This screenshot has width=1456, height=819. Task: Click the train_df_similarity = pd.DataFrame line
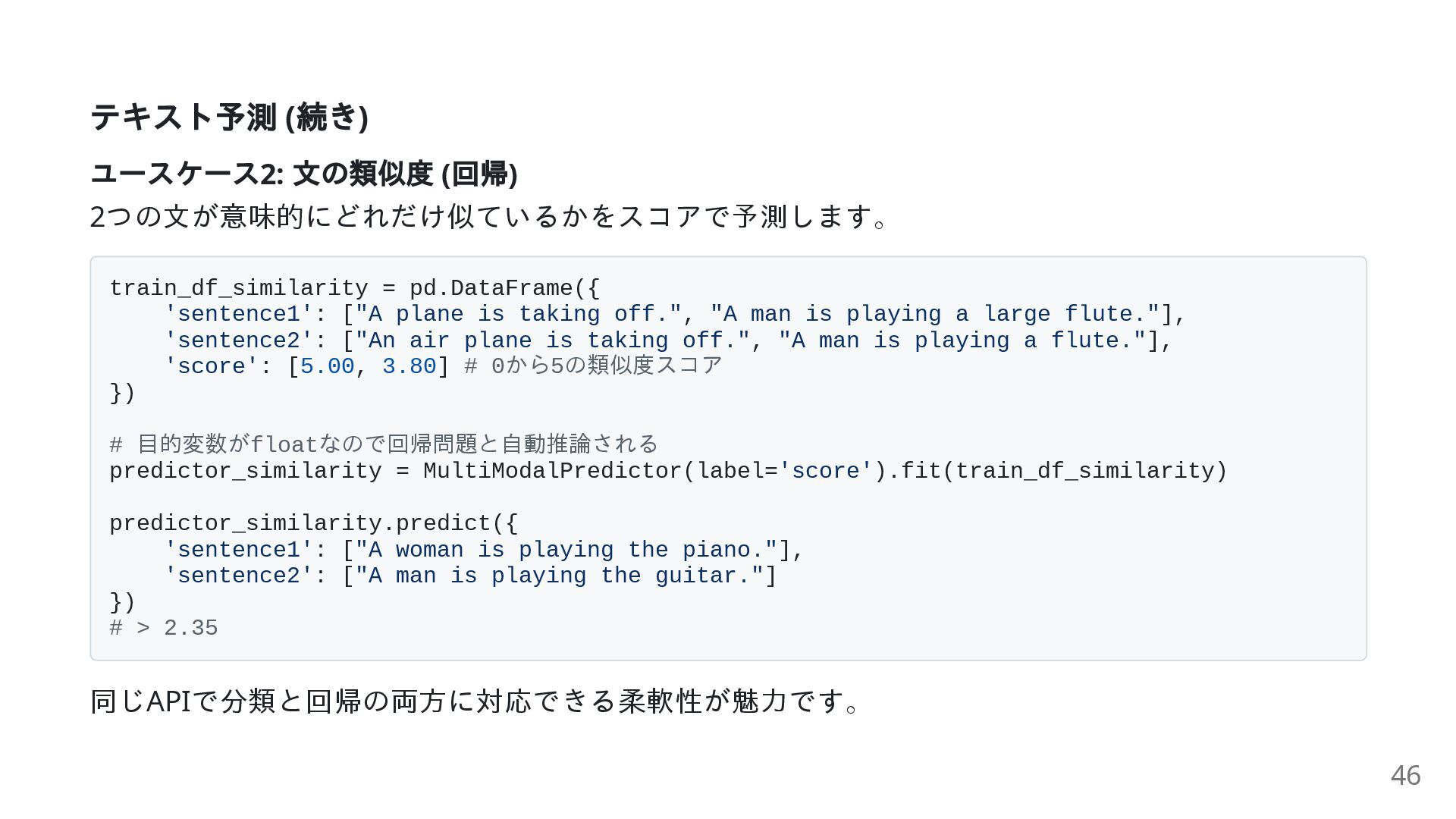pyautogui.click(x=355, y=288)
